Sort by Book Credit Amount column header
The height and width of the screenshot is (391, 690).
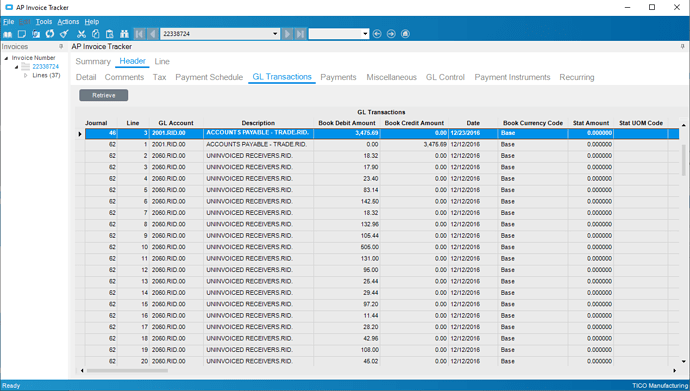414,123
